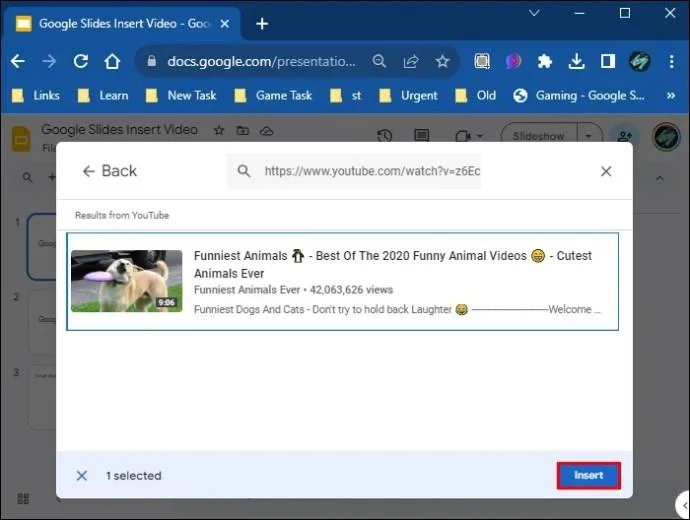This screenshot has height=520, width=690.
Task: Open the tab search dropdown arrow
Action: pos(534,14)
